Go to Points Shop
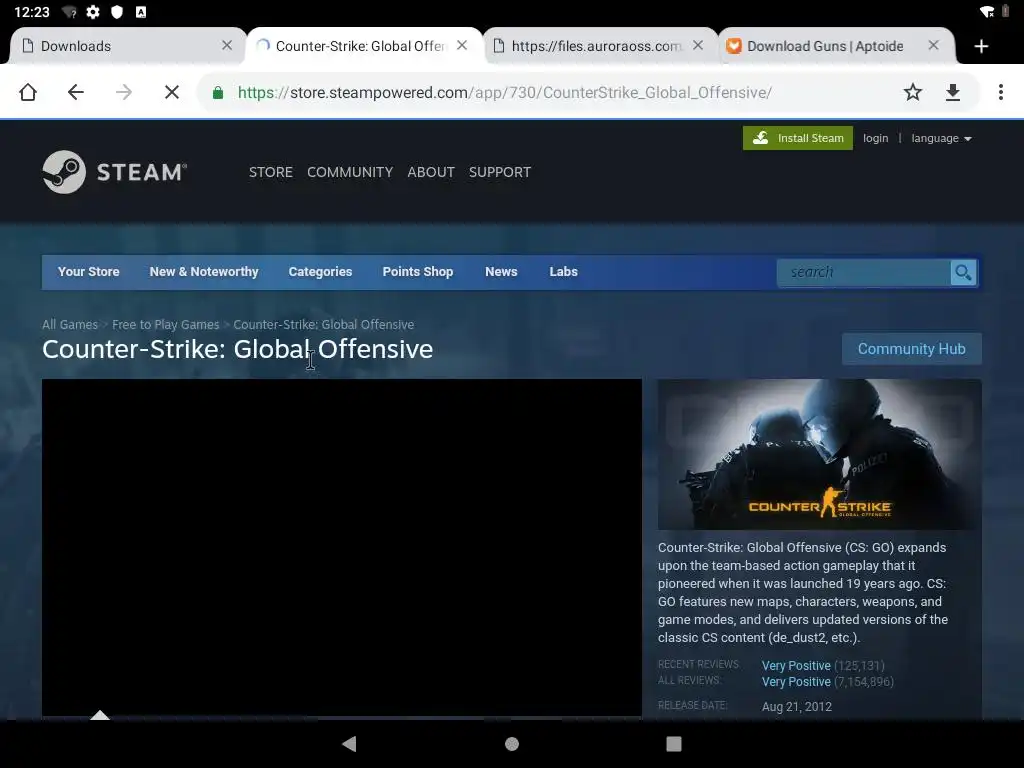 tap(417, 272)
